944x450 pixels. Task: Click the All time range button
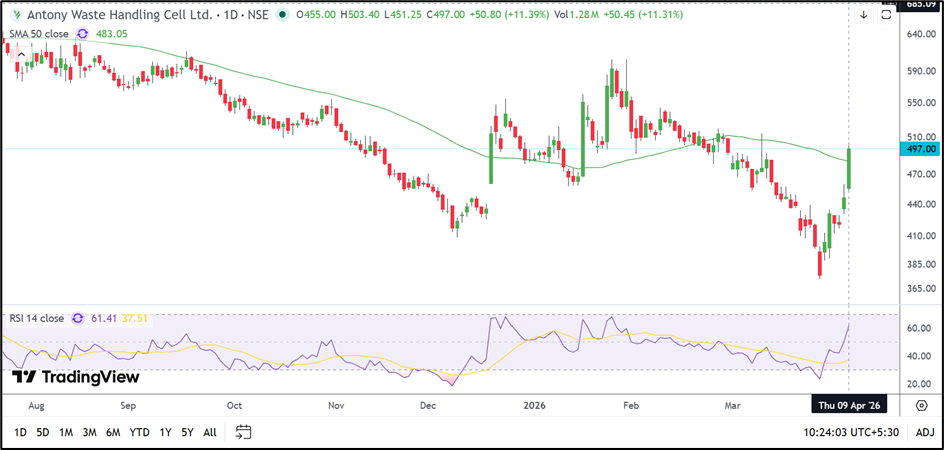[x=209, y=432]
